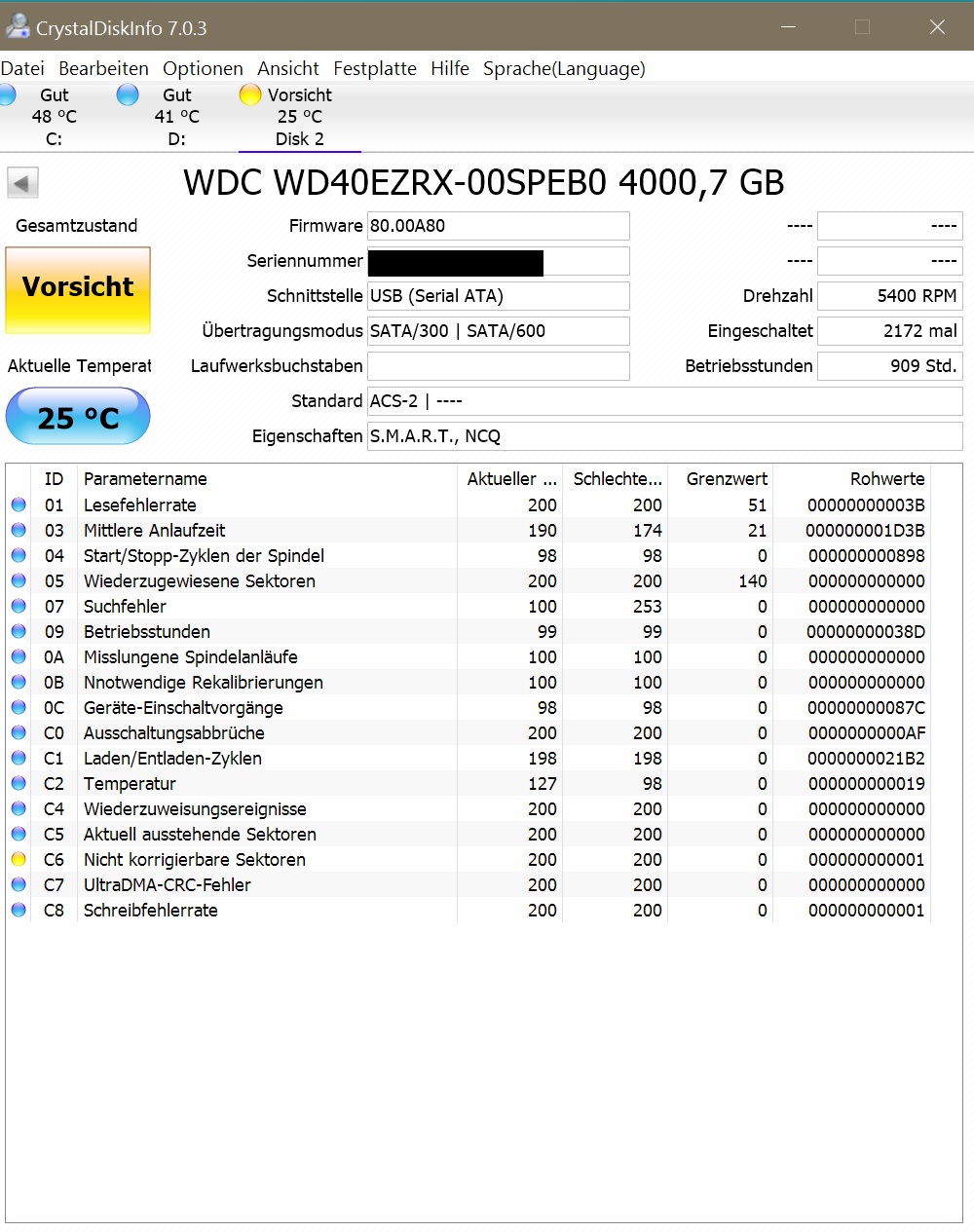
Task: Click status orb of row C2 Temperatur
Action: coord(19,783)
